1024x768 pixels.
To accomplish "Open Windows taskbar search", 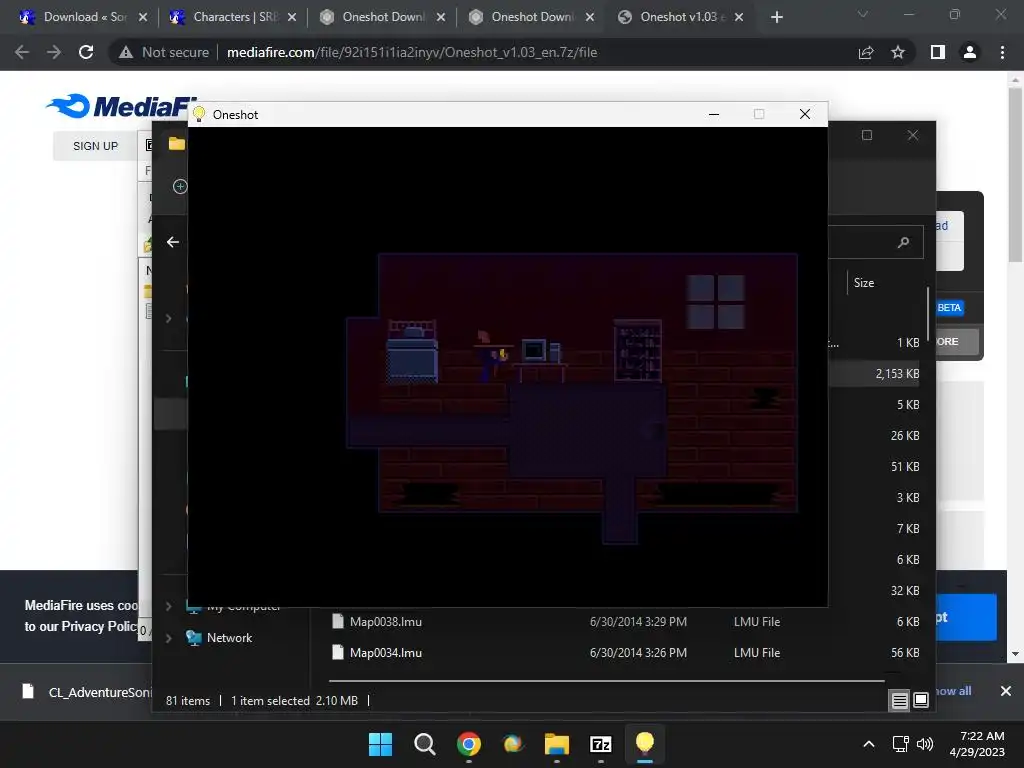I will 424,744.
